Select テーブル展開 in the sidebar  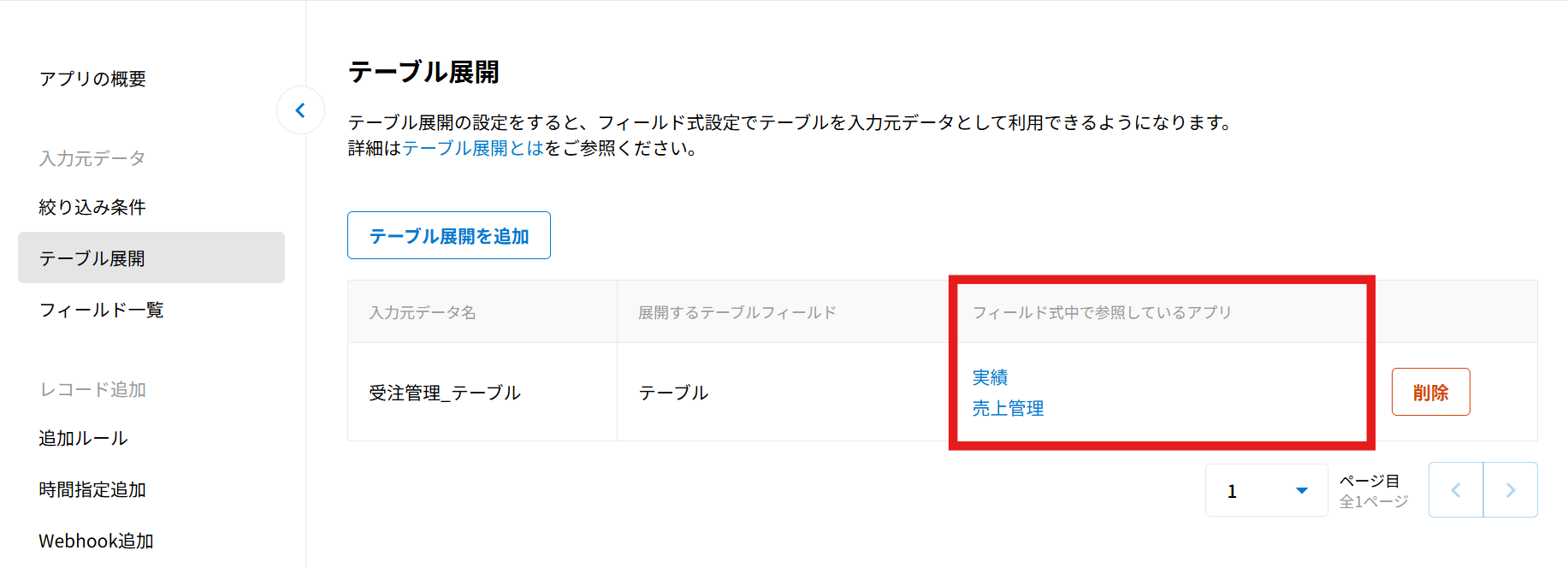(x=92, y=258)
